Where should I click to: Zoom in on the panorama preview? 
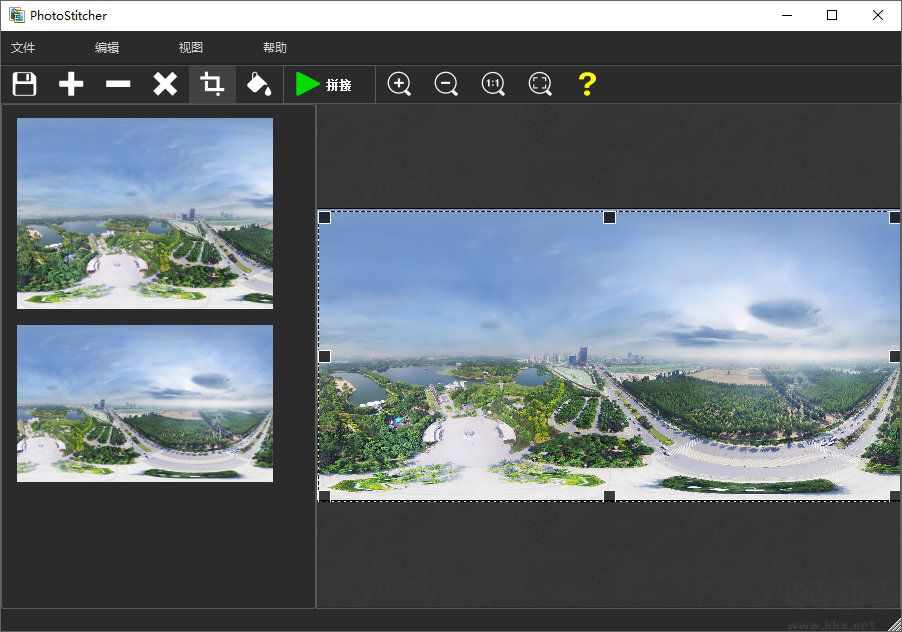pos(399,84)
